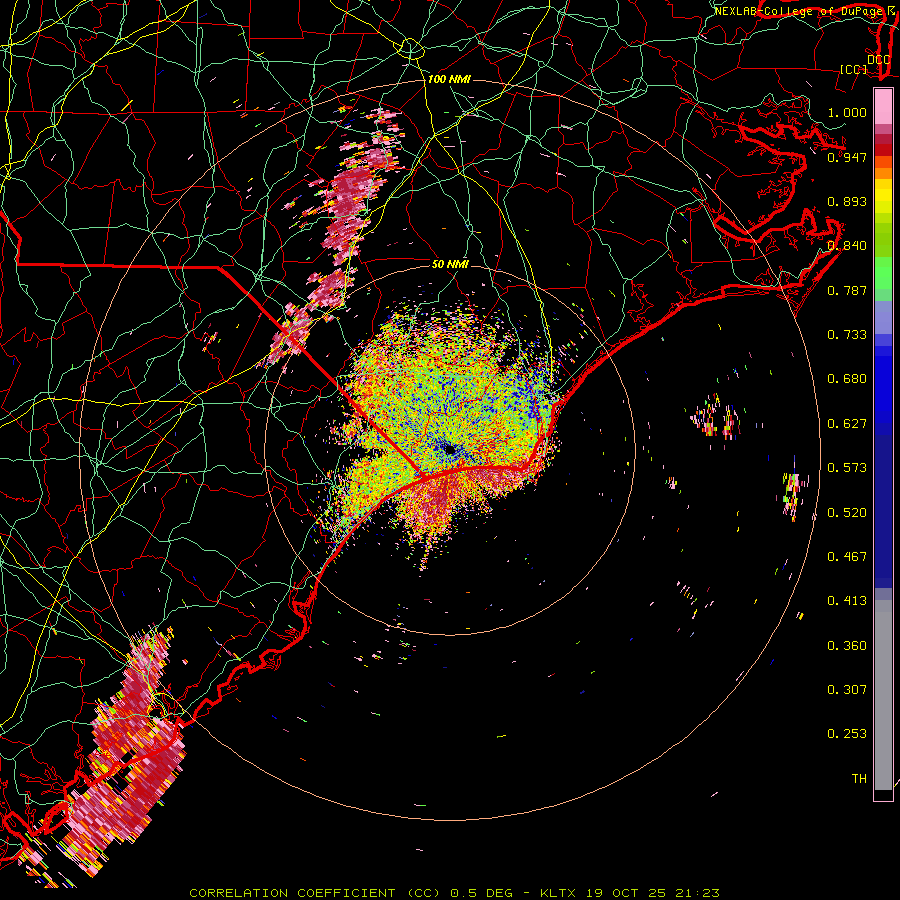Click the 0.360 scale value

point(847,646)
